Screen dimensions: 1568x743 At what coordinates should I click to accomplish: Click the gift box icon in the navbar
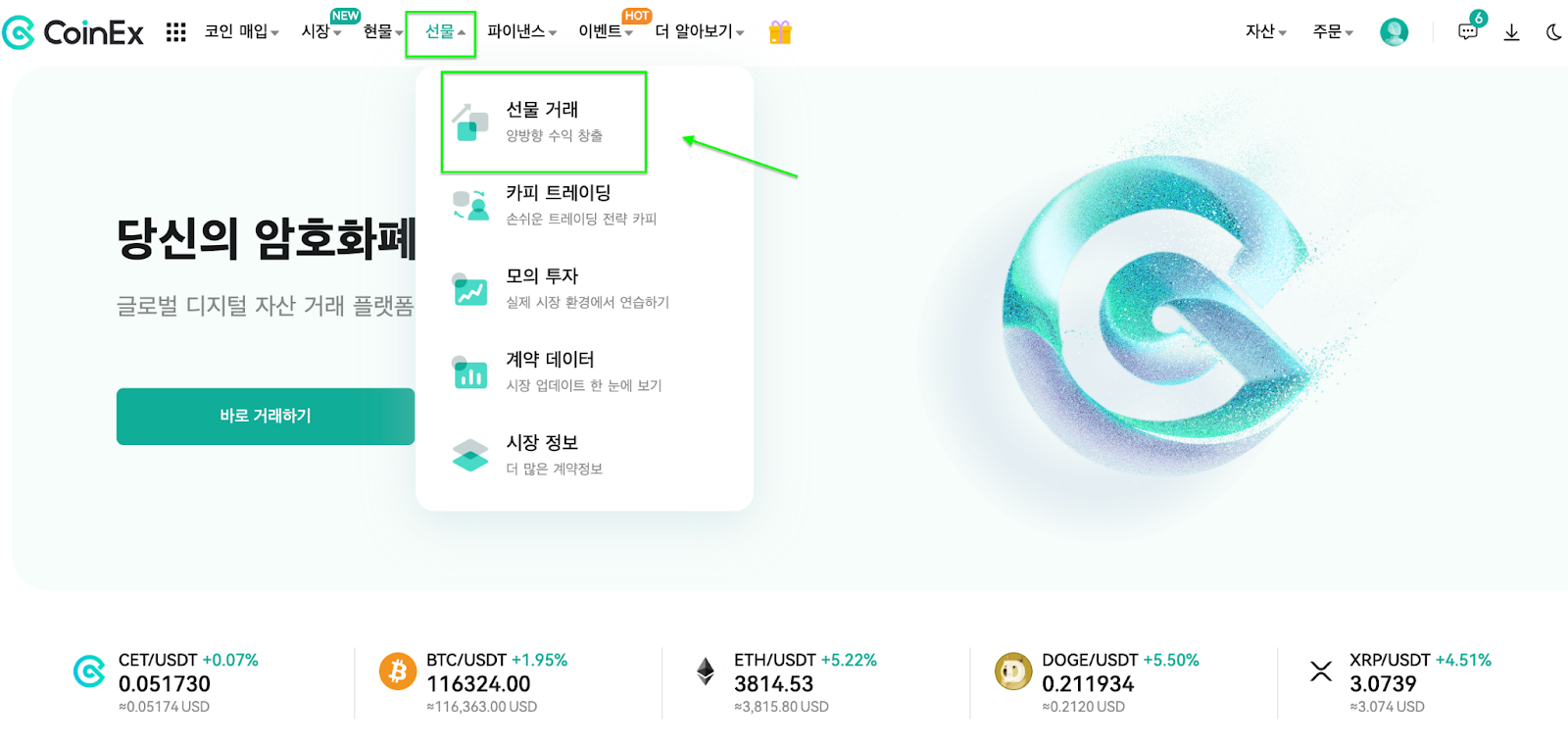pos(780,32)
